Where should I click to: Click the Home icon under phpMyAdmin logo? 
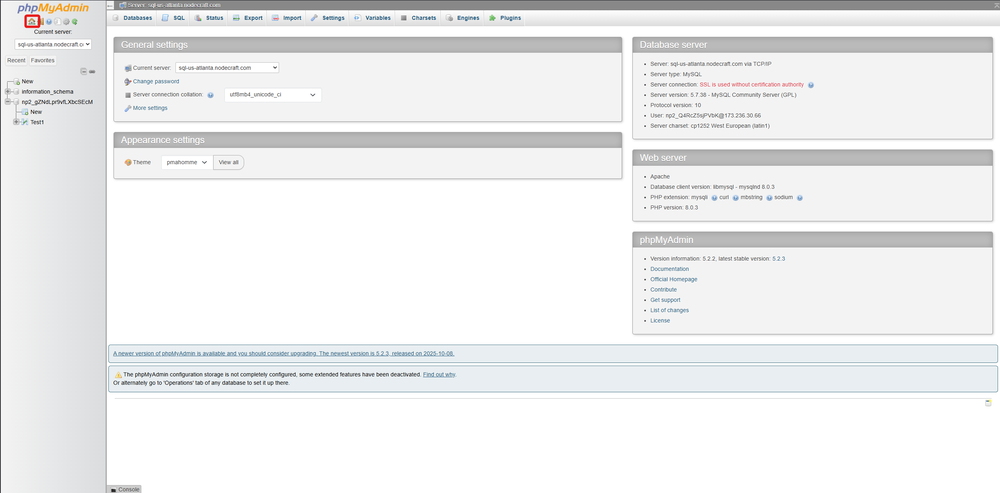[x=32, y=21]
